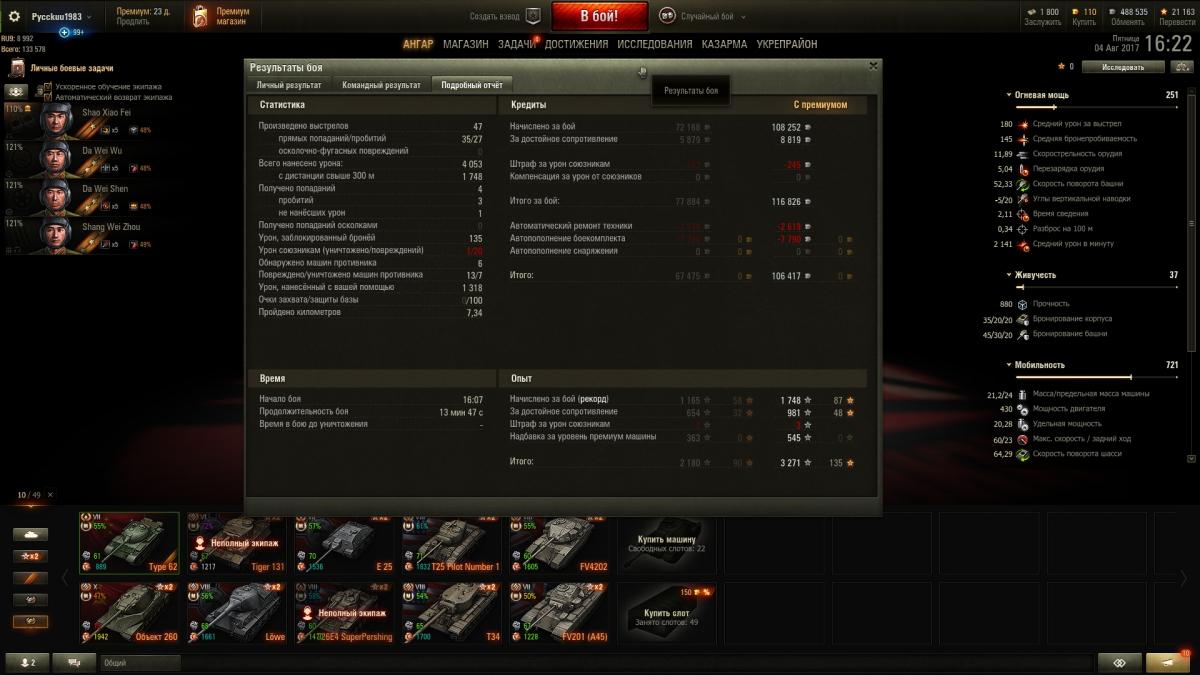Click the Исследовать button
This screenshot has height=675, width=1200.
point(1123,67)
